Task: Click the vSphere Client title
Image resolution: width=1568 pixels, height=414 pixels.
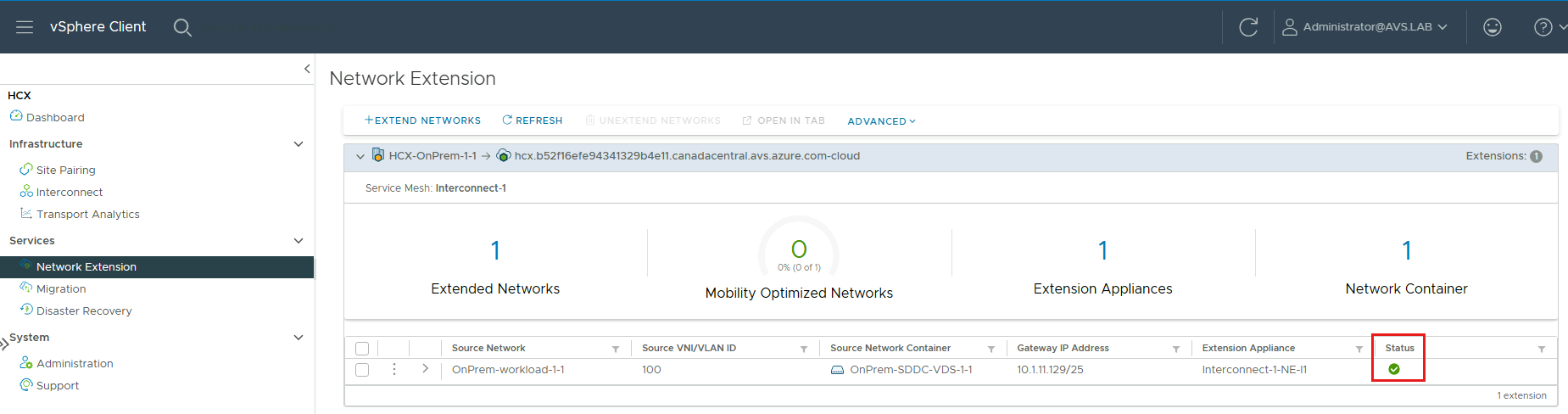Action: point(98,27)
